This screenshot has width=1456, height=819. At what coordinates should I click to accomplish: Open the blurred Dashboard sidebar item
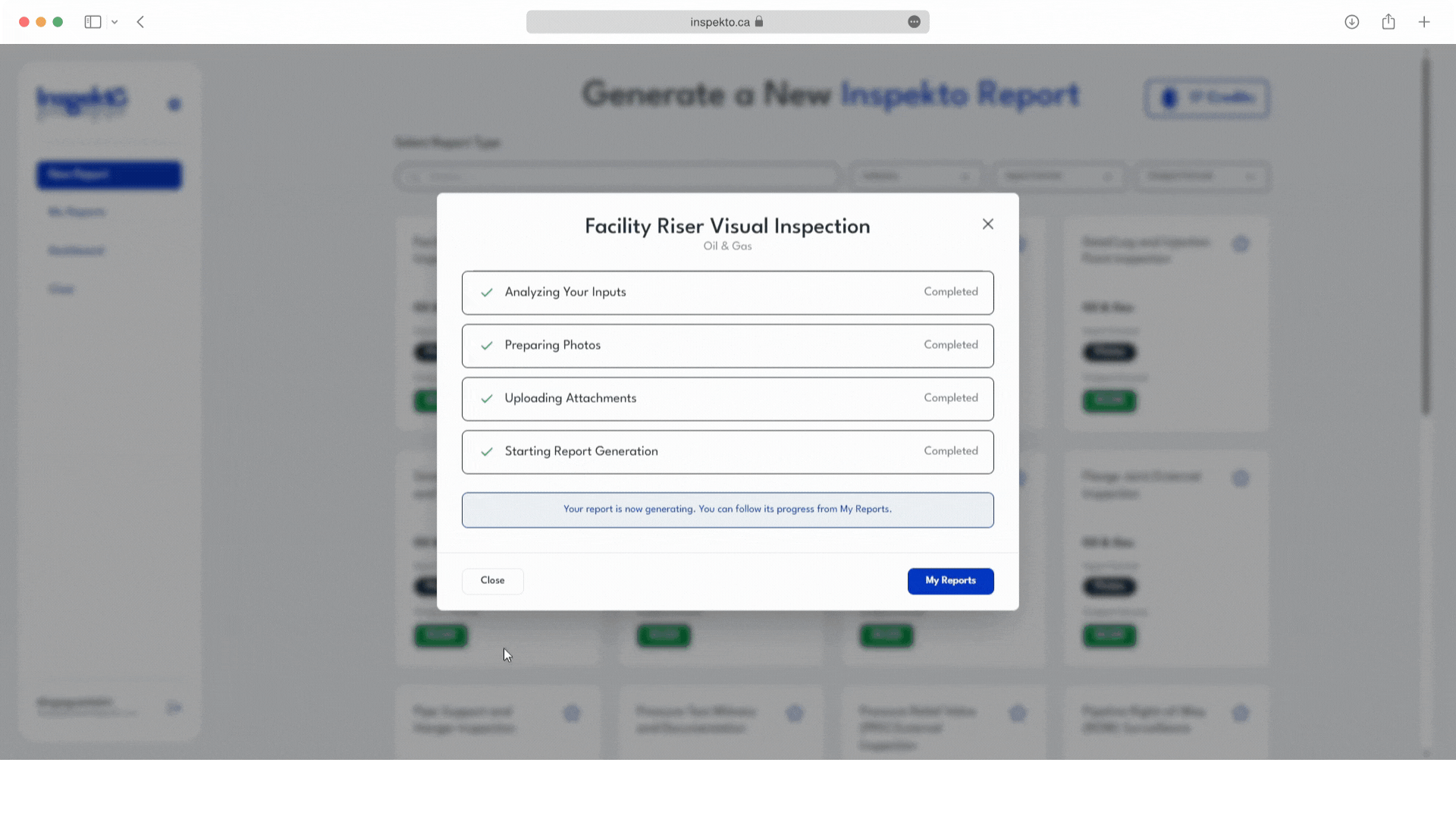[76, 250]
